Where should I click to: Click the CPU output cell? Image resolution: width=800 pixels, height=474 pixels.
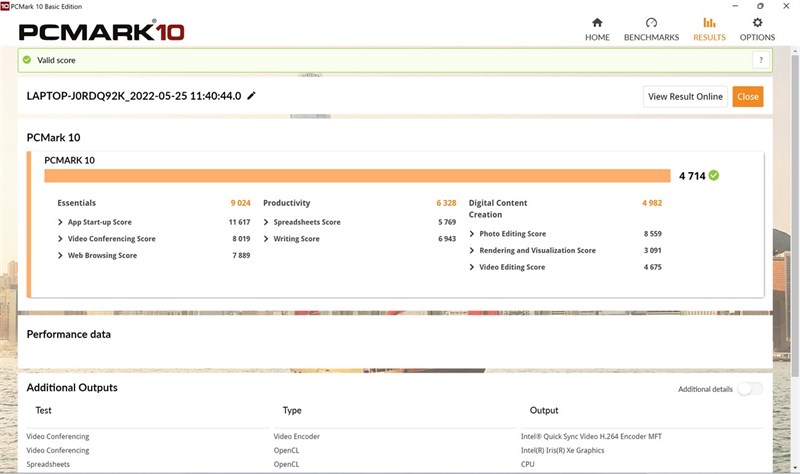point(528,464)
